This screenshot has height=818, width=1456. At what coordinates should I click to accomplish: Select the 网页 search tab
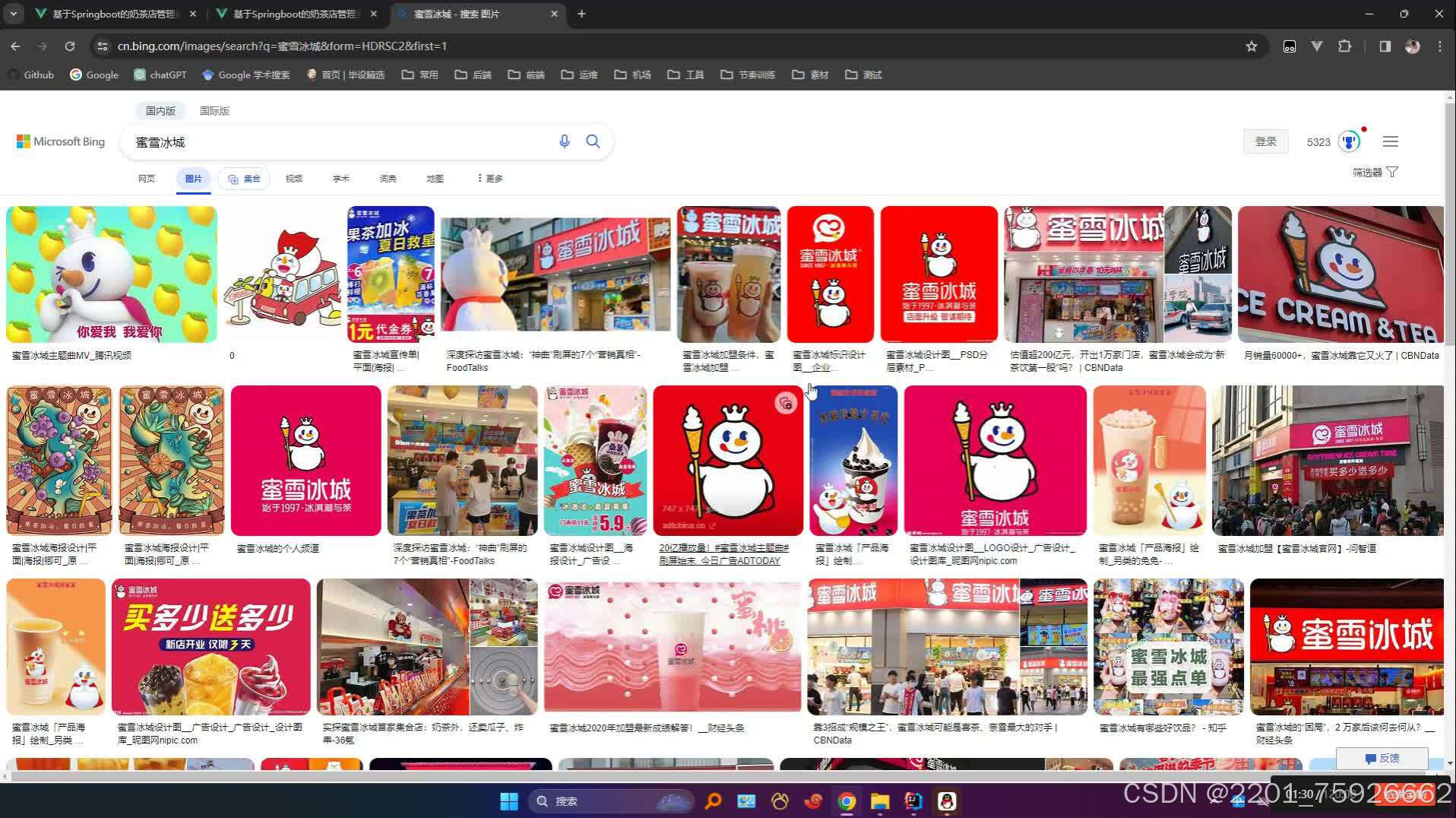coord(147,179)
